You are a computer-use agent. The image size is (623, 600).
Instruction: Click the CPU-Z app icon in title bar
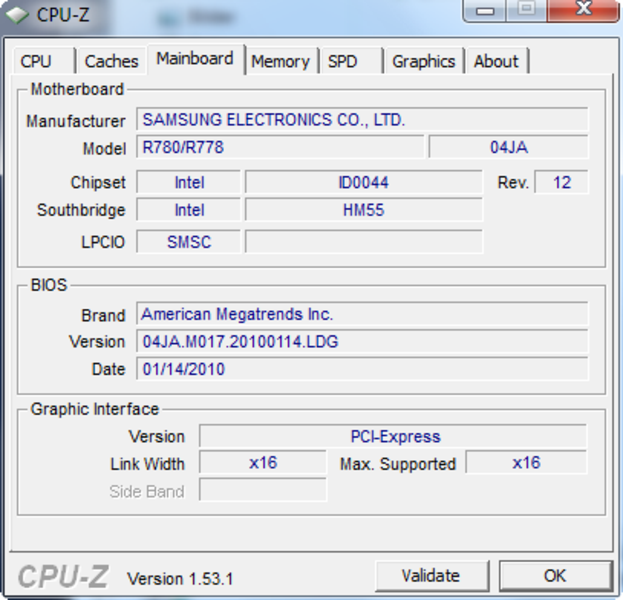pyautogui.click(x=17, y=15)
